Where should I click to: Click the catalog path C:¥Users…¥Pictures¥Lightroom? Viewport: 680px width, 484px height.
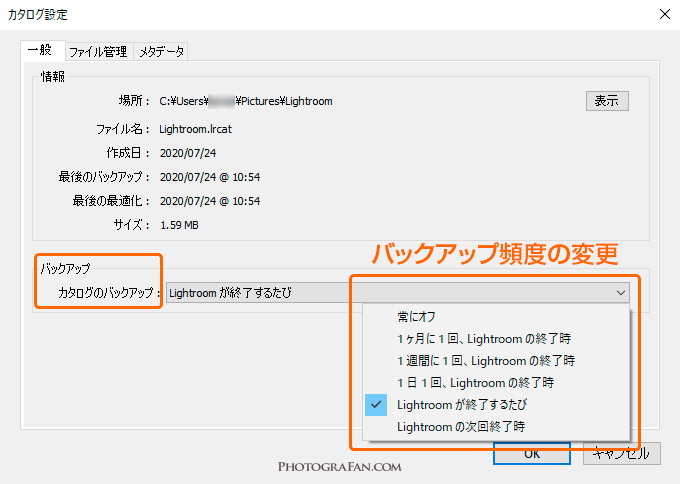246,101
